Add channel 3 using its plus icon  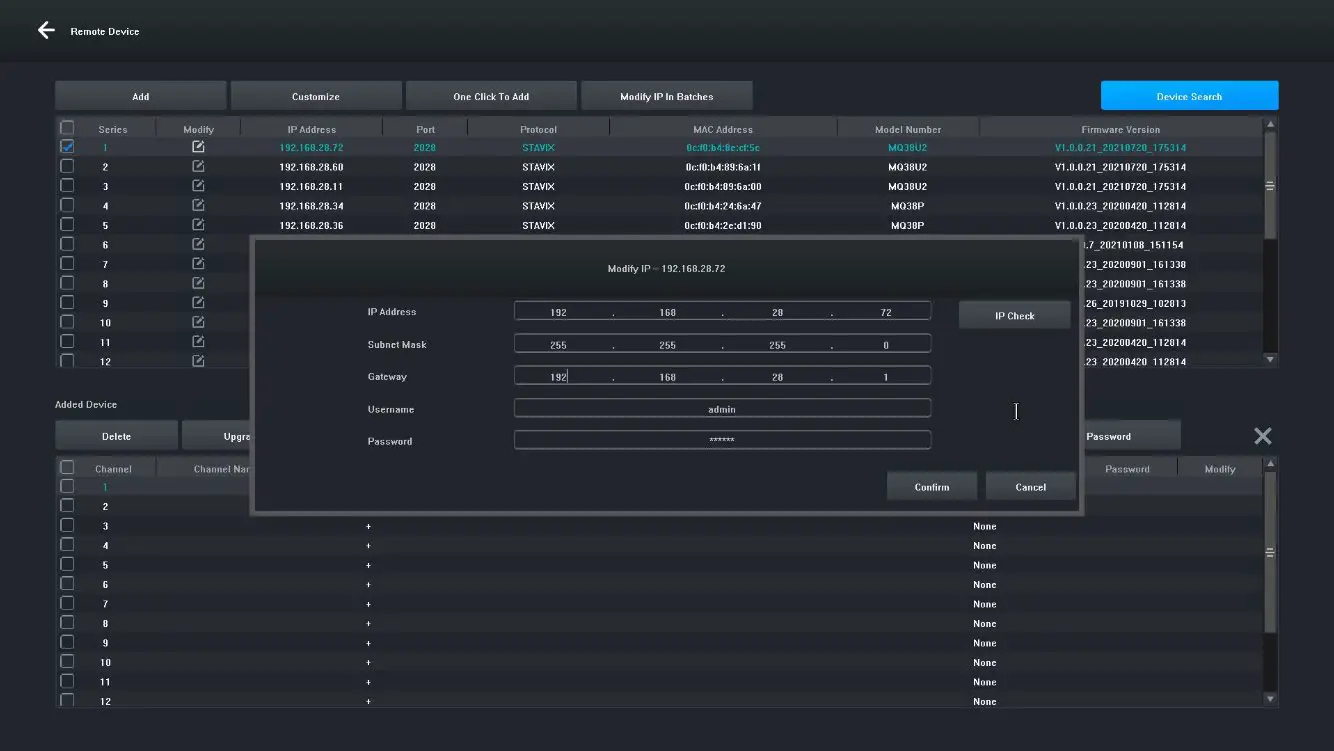[x=368, y=526]
